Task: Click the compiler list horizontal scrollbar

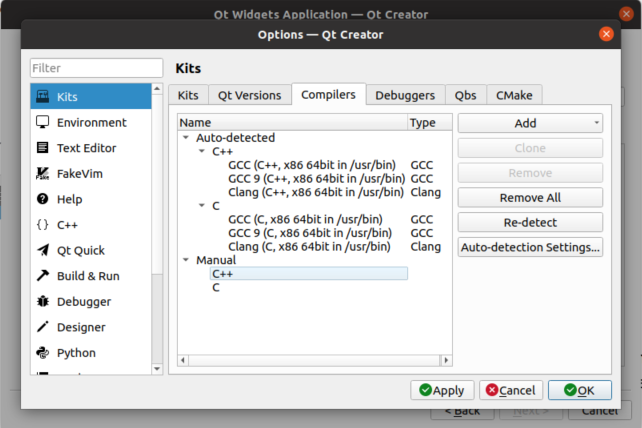Action: point(314,360)
